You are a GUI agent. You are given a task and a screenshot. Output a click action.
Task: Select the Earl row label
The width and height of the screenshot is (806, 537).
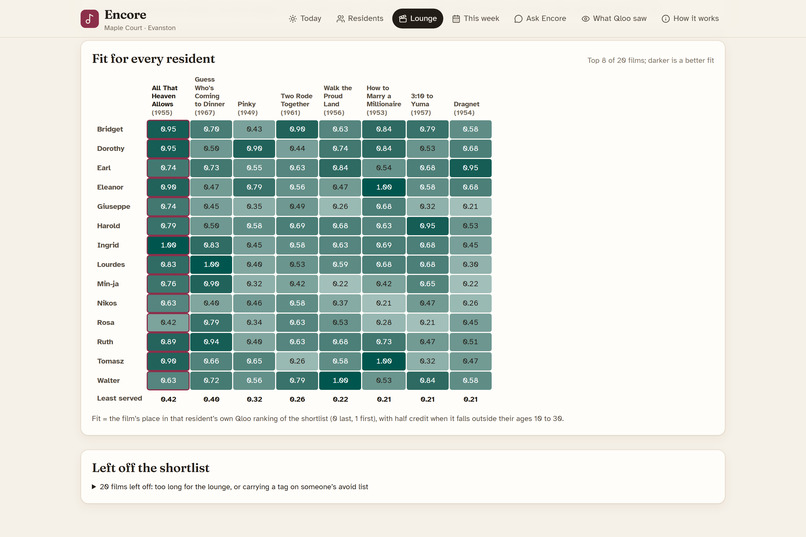click(104, 168)
